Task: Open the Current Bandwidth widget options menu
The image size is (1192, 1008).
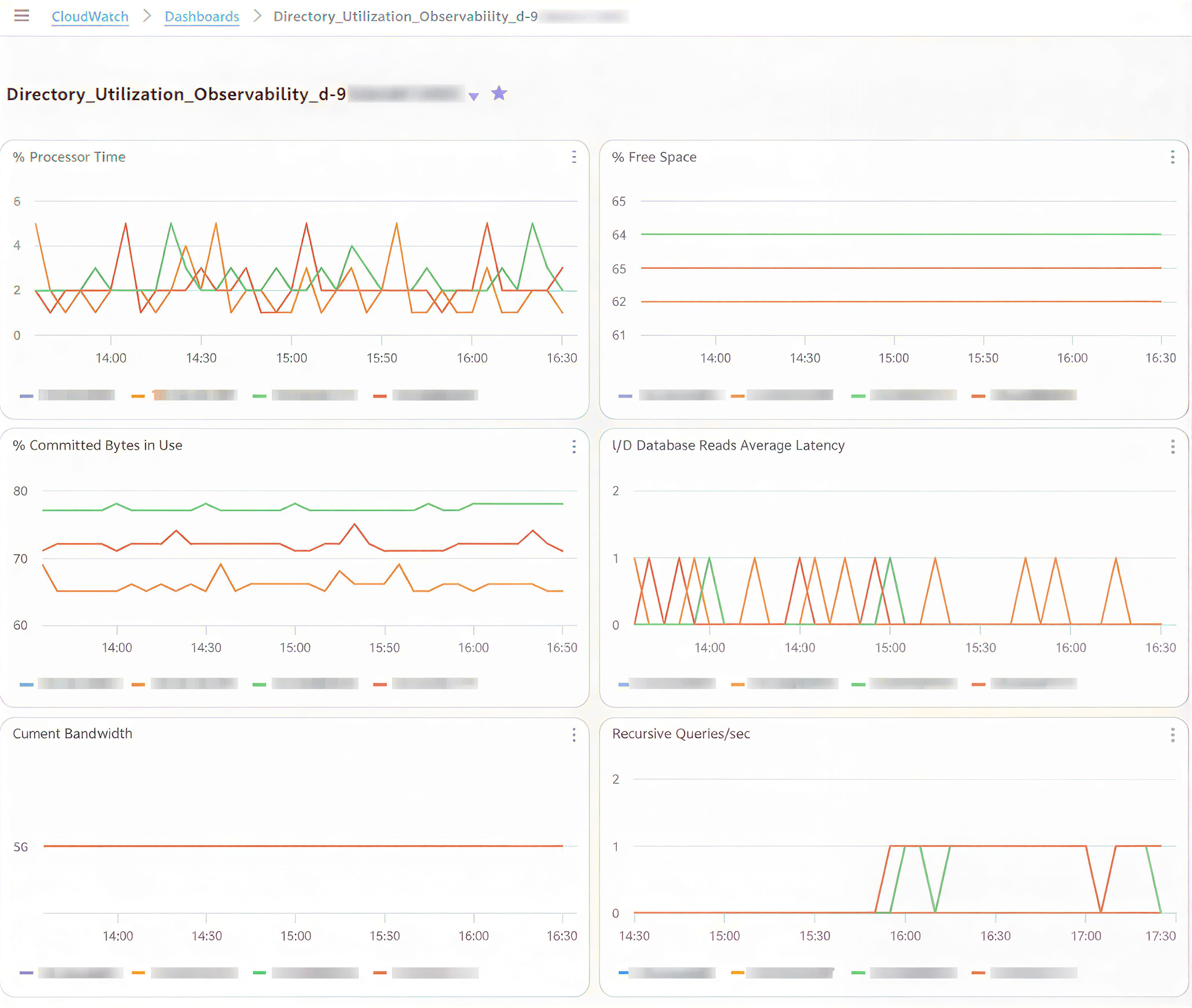Action: 574,735
